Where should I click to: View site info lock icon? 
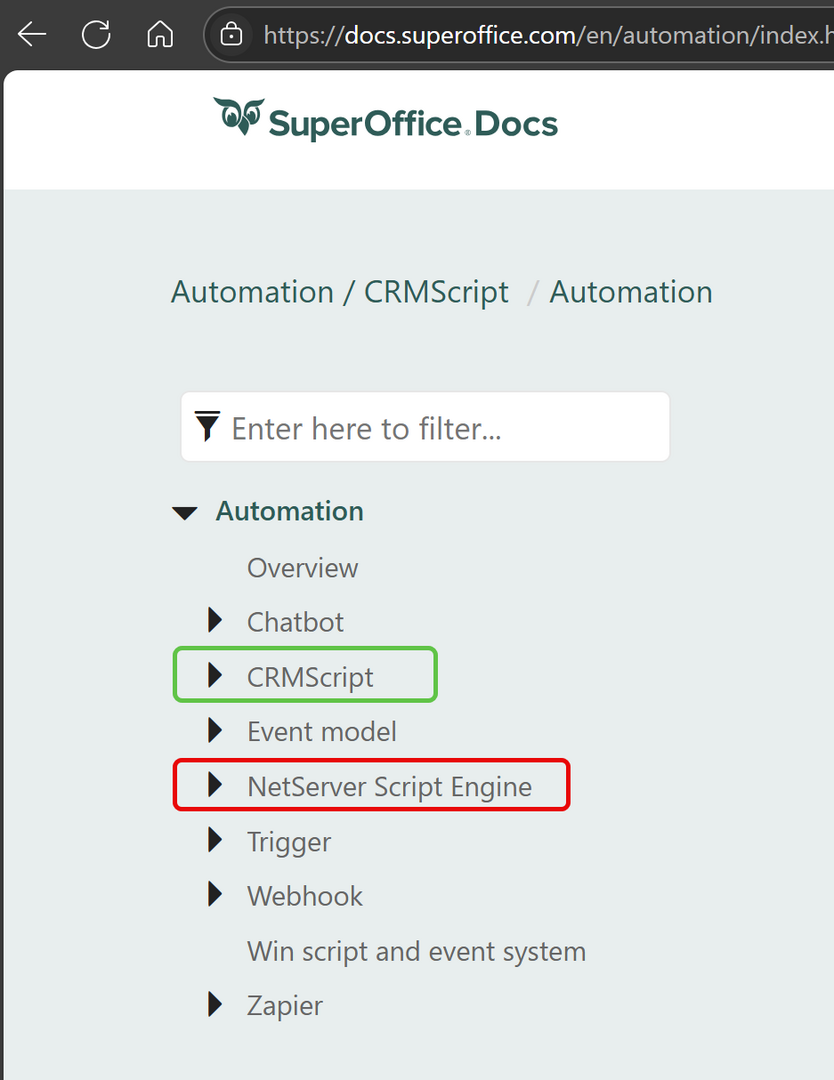coord(231,34)
